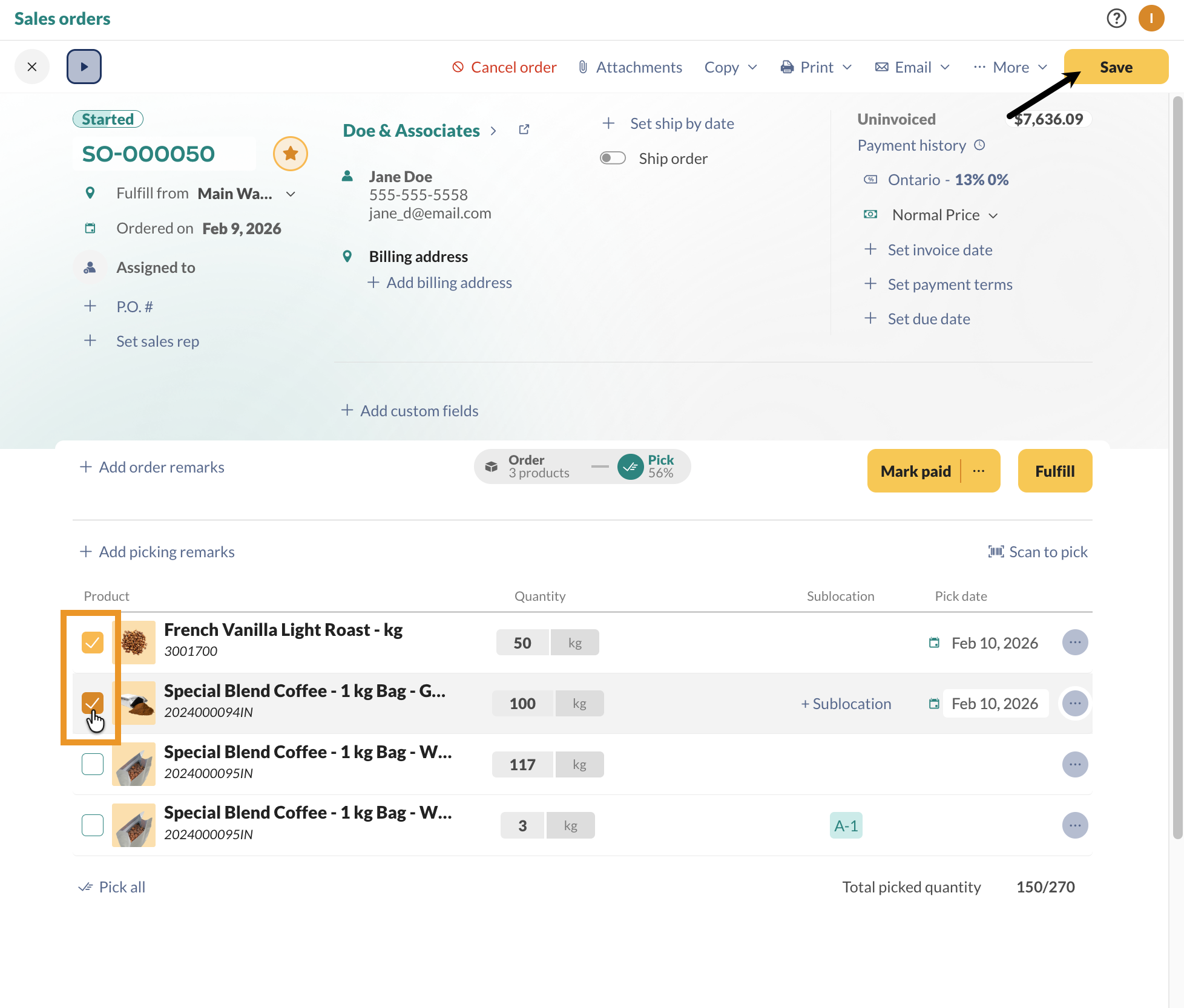Click the Fulfill button
Viewport: 1184px width, 1008px height.
1054,471
